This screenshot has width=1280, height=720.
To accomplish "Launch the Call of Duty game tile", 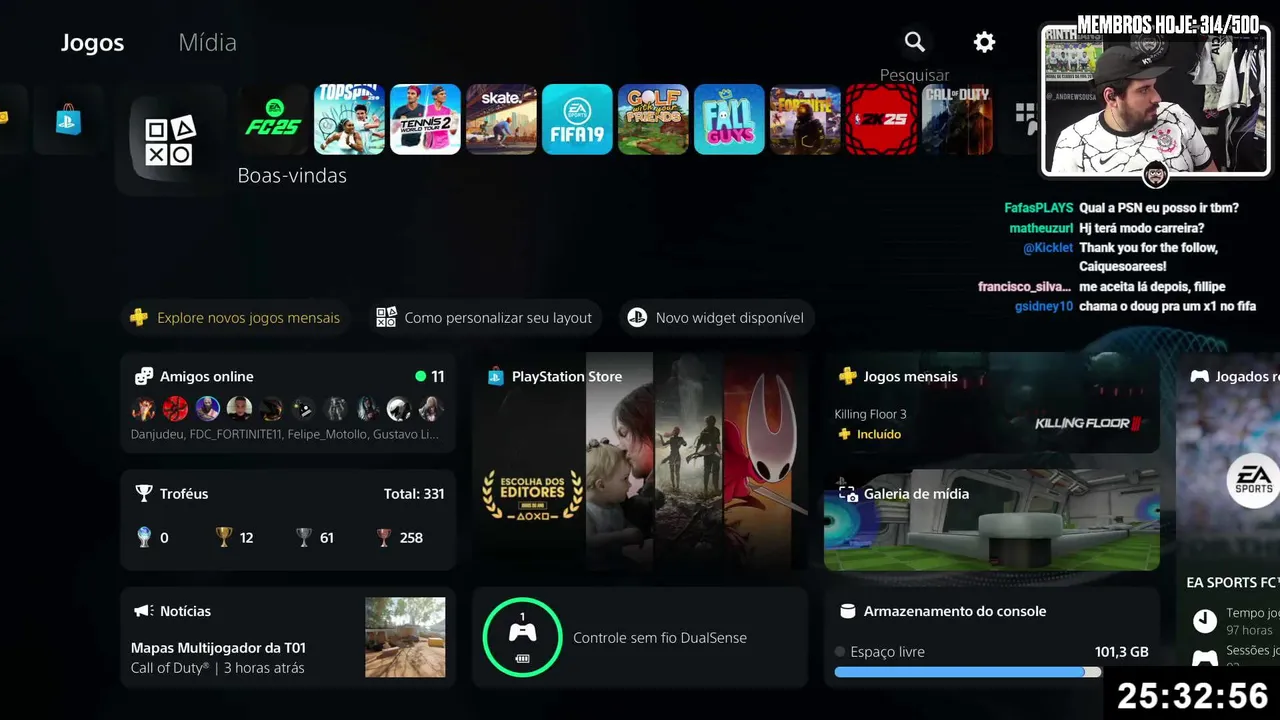I will pyautogui.click(x=957, y=119).
